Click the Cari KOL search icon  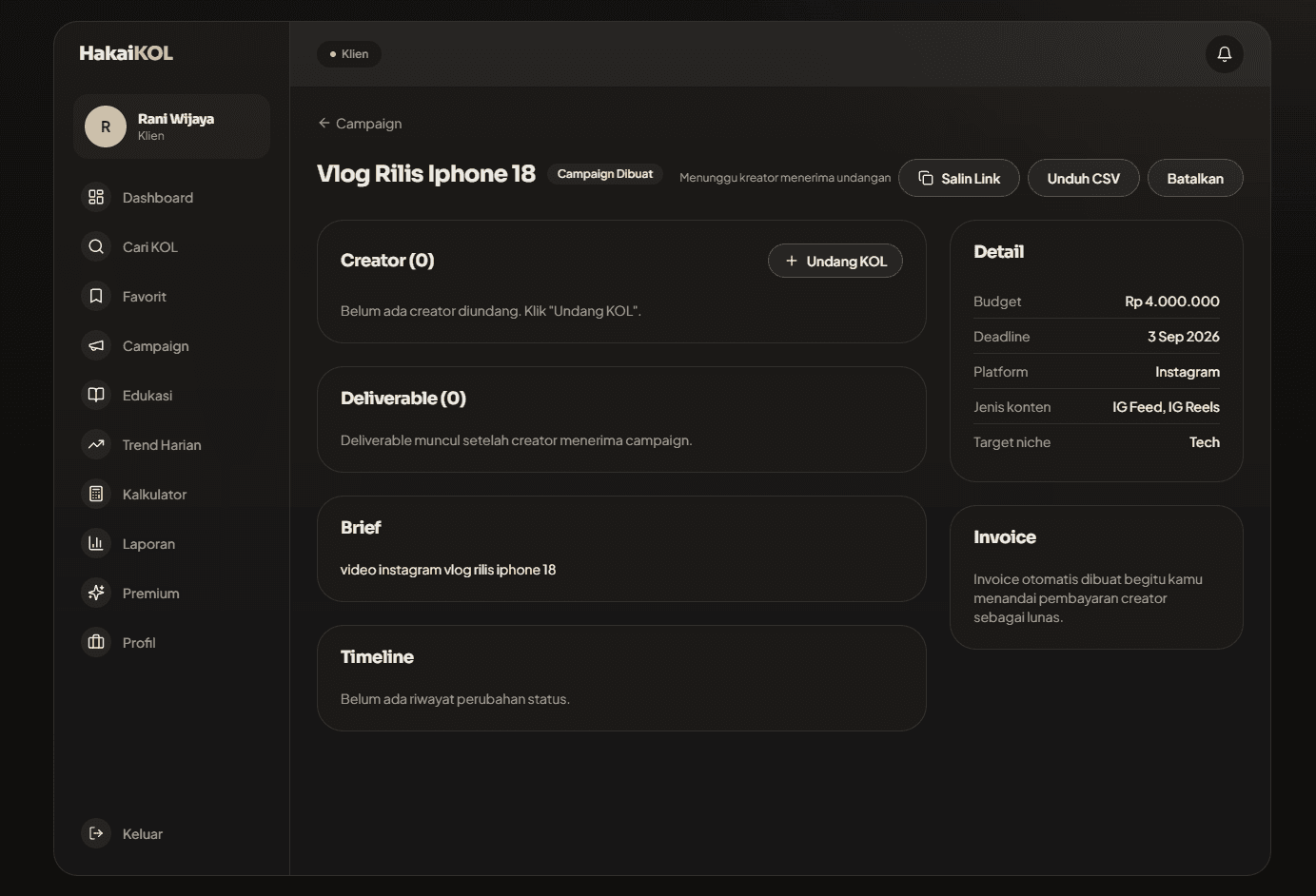pos(96,246)
